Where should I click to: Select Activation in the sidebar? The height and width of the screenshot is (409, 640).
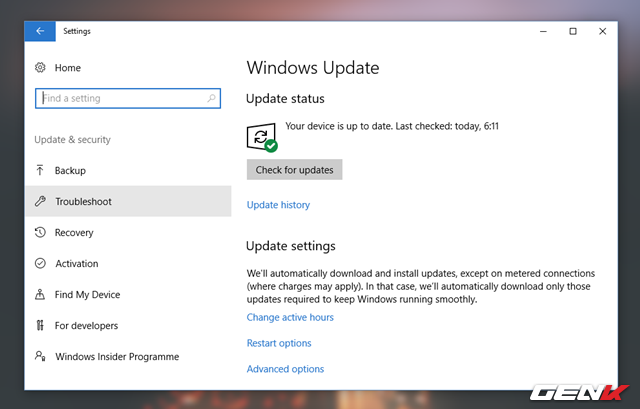(129, 263)
